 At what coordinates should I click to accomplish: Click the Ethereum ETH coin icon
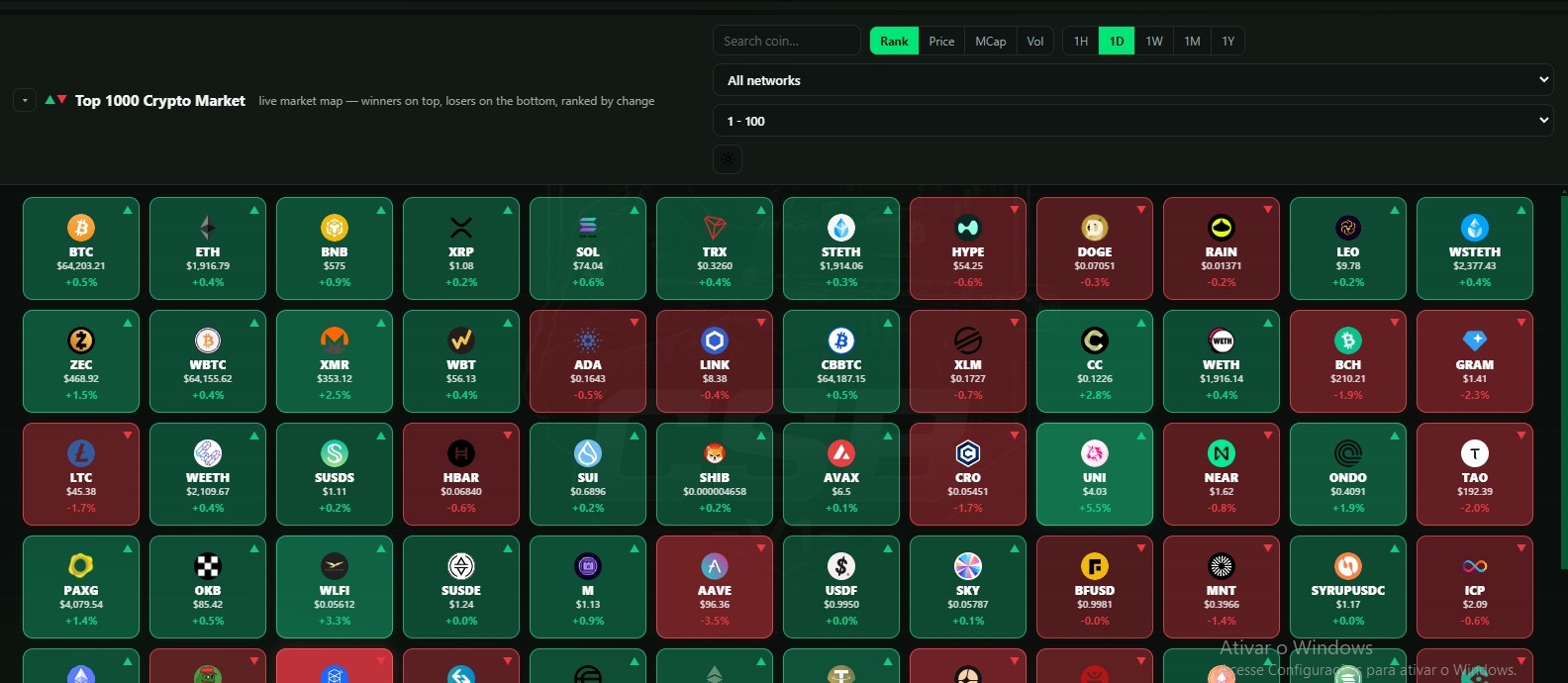[208, 228]
